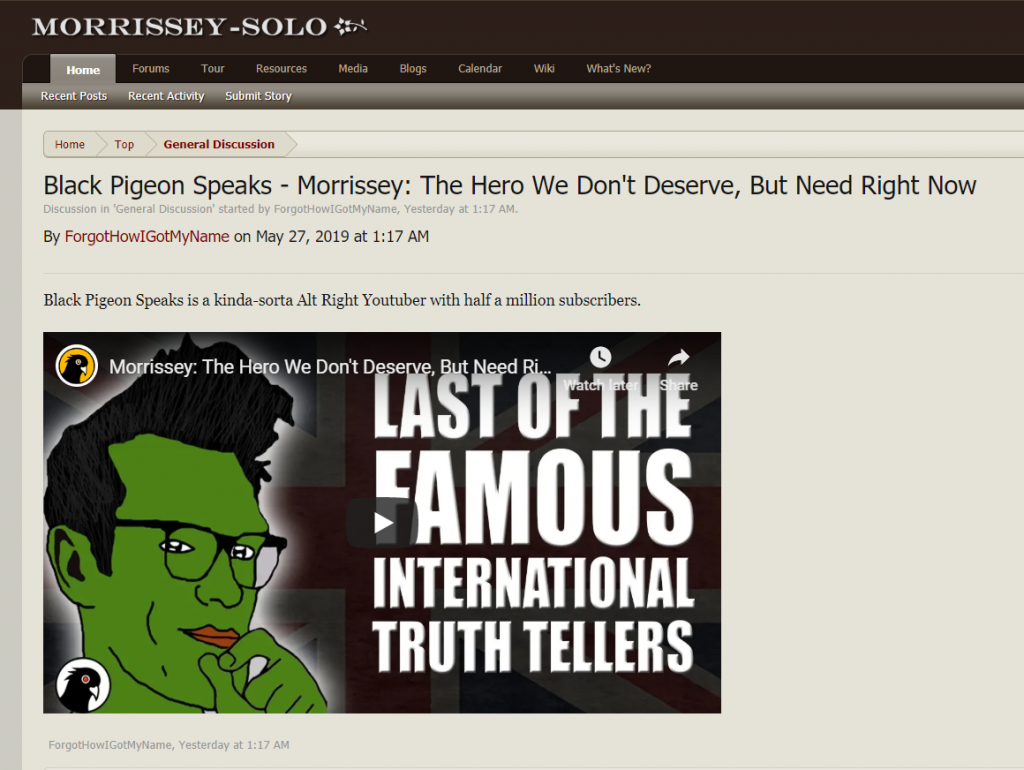1024x770 pixels.
Task: Open the Calendar navigation tab
Action: pos(480,69)
